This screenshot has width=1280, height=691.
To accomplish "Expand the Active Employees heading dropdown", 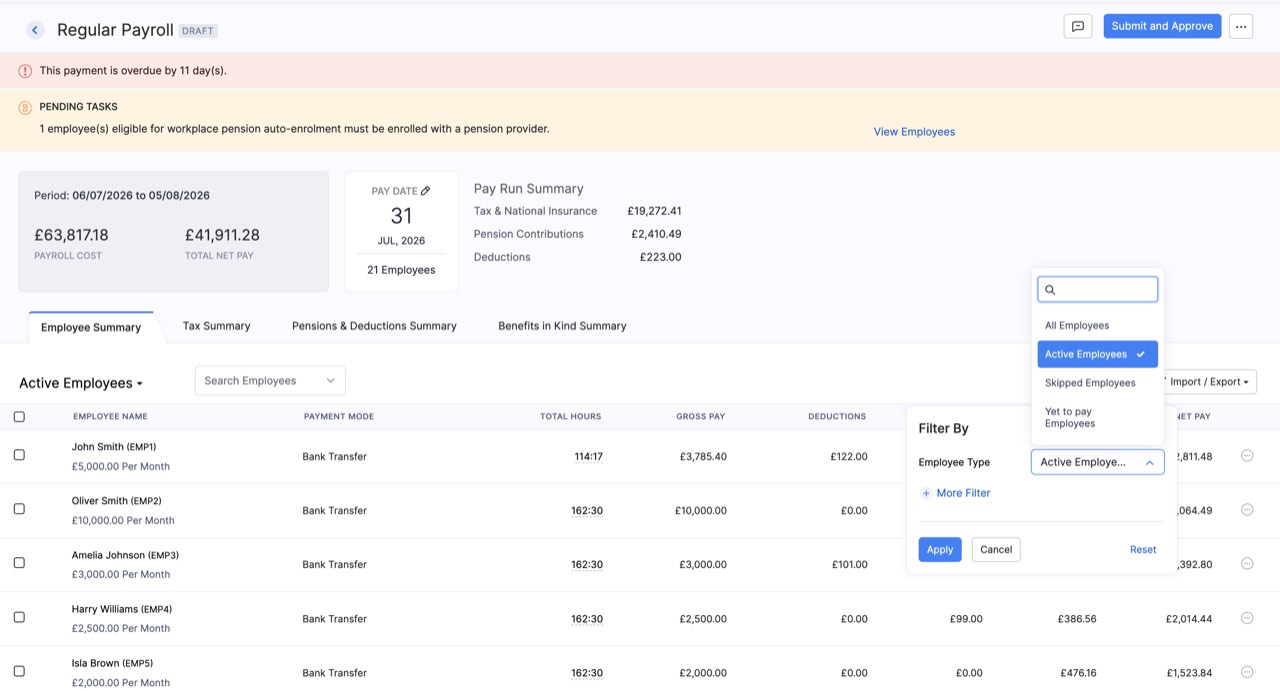I will click(x=81, y=383).
